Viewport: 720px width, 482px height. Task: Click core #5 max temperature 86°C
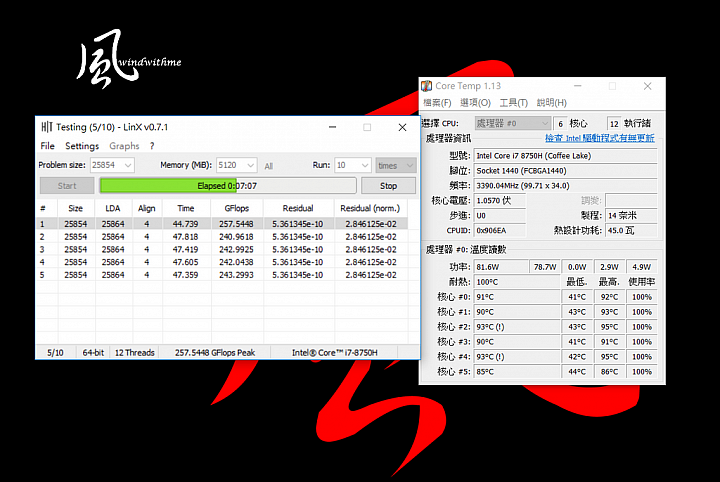pos(609,372)
